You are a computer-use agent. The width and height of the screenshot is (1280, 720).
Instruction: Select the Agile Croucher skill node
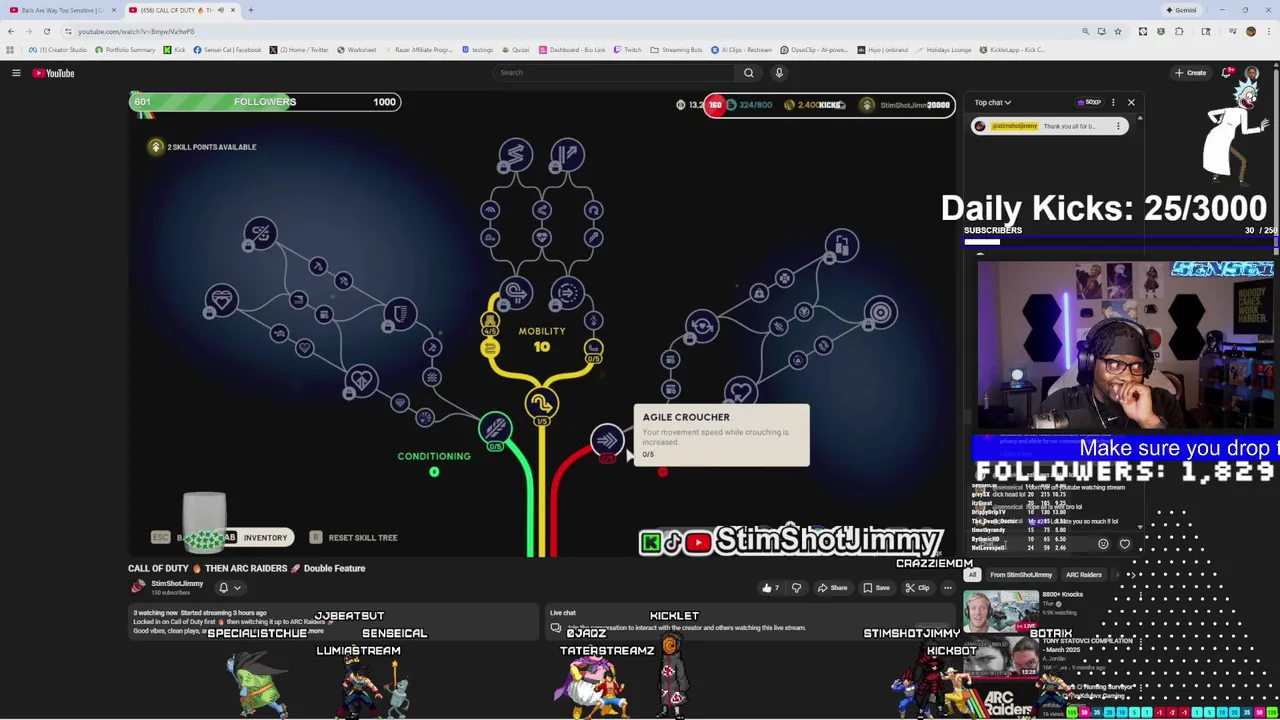607,441
